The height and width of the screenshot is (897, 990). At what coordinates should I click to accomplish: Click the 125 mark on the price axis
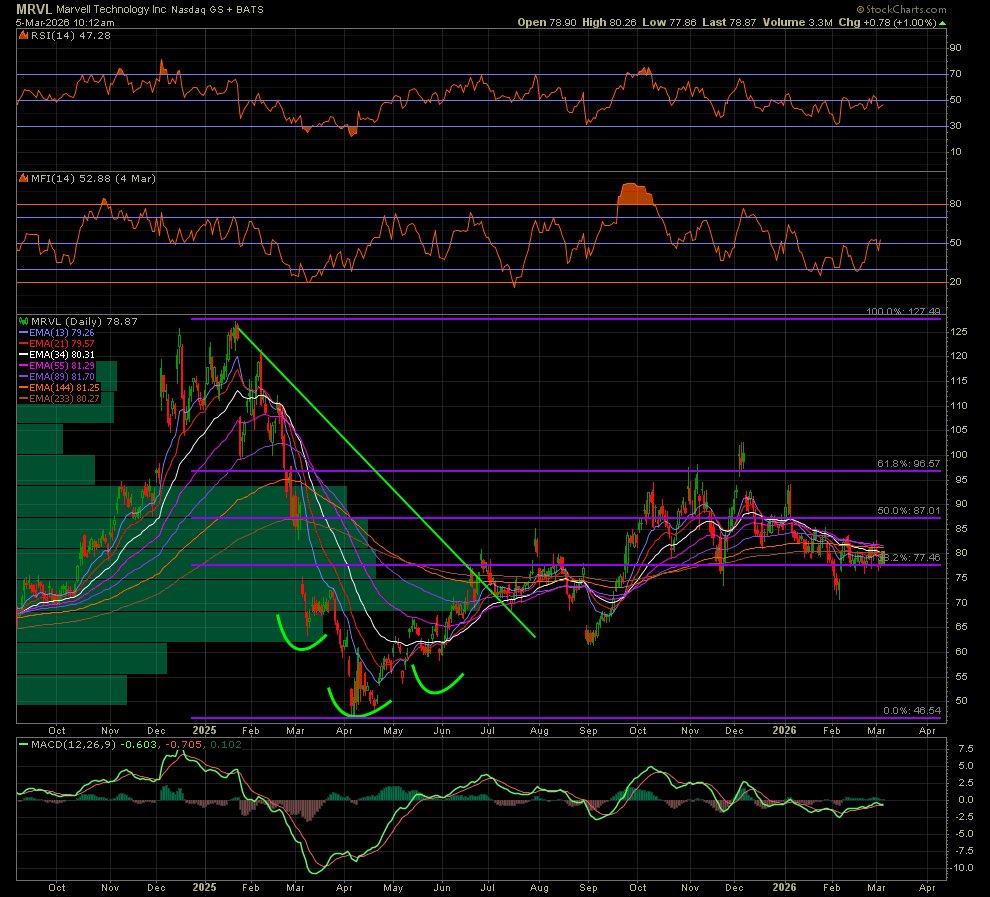958,332
